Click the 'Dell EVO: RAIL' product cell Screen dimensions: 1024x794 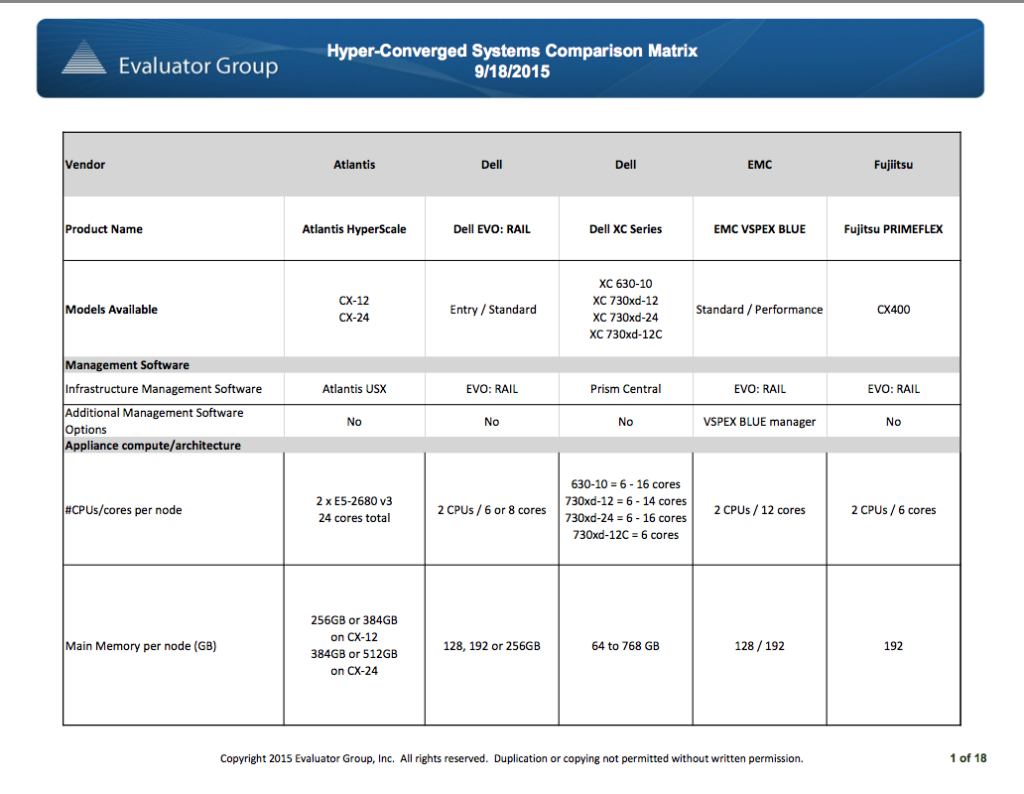tap(492, 229)
